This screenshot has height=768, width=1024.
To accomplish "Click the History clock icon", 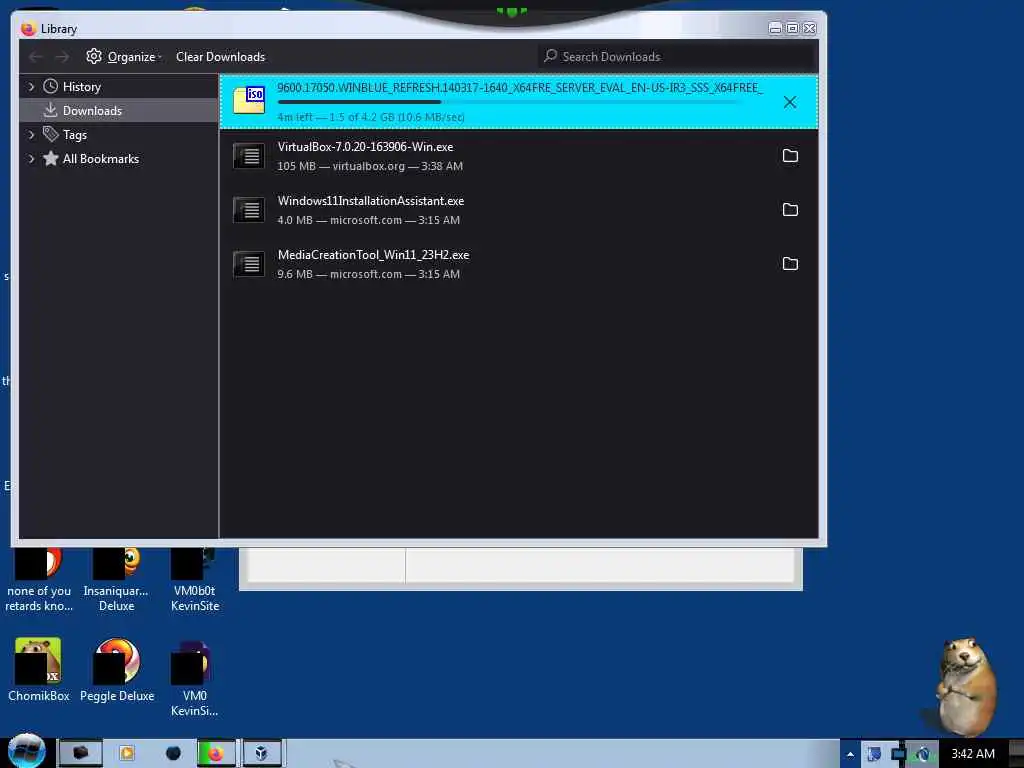I will (x=50, y=86).
